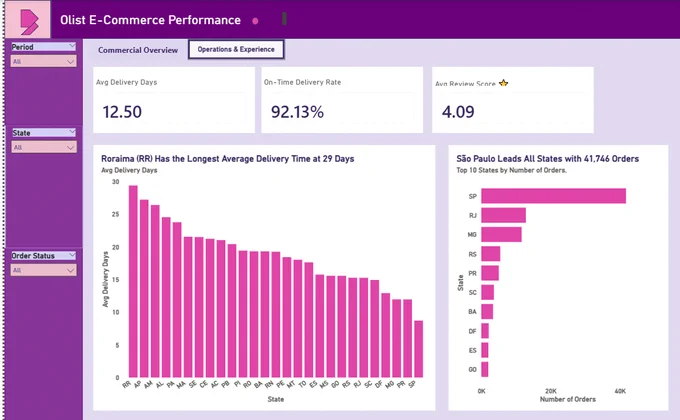680x420 pixels.
Task: Click the MG bar in Top 10 States chart
Action: click(x=501, y=234)
